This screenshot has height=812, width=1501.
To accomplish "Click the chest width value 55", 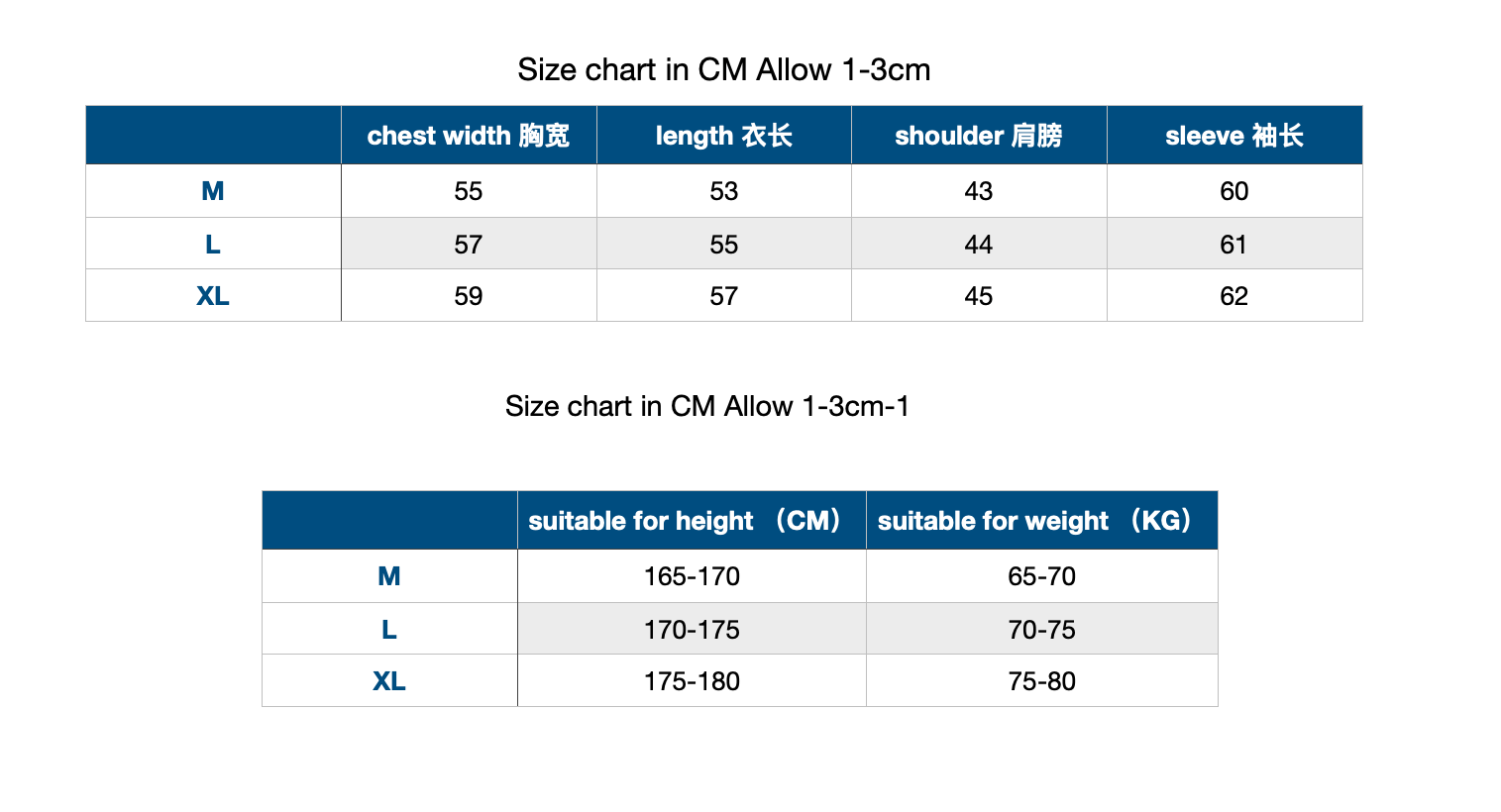I will [x=469, y=191].
